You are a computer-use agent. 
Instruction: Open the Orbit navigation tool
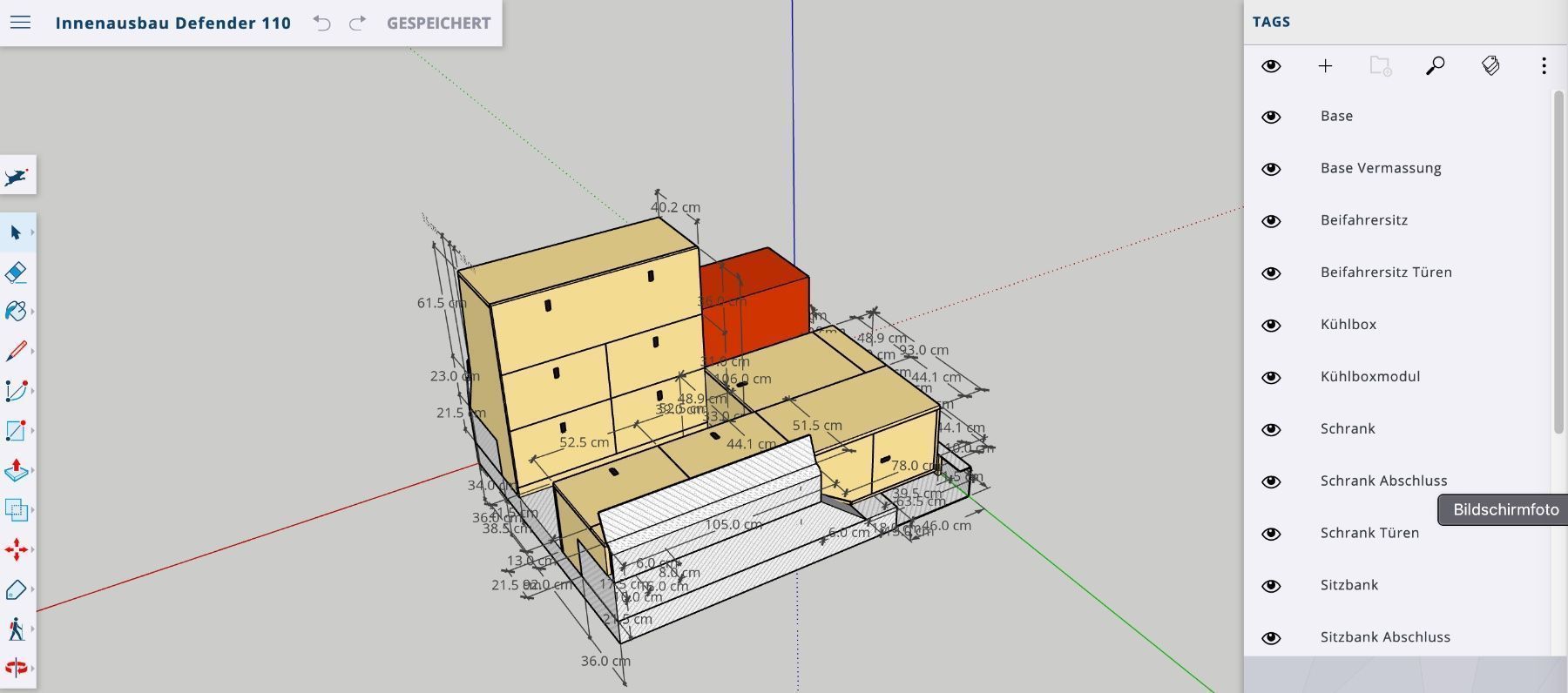point(16,668)
